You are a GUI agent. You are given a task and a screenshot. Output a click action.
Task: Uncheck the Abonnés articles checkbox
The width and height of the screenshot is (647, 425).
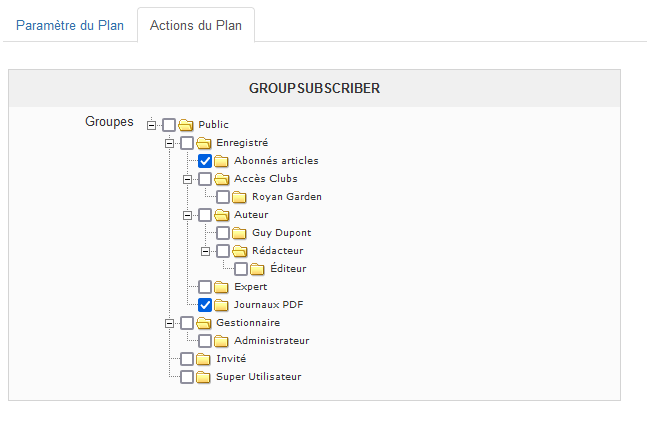205,161
